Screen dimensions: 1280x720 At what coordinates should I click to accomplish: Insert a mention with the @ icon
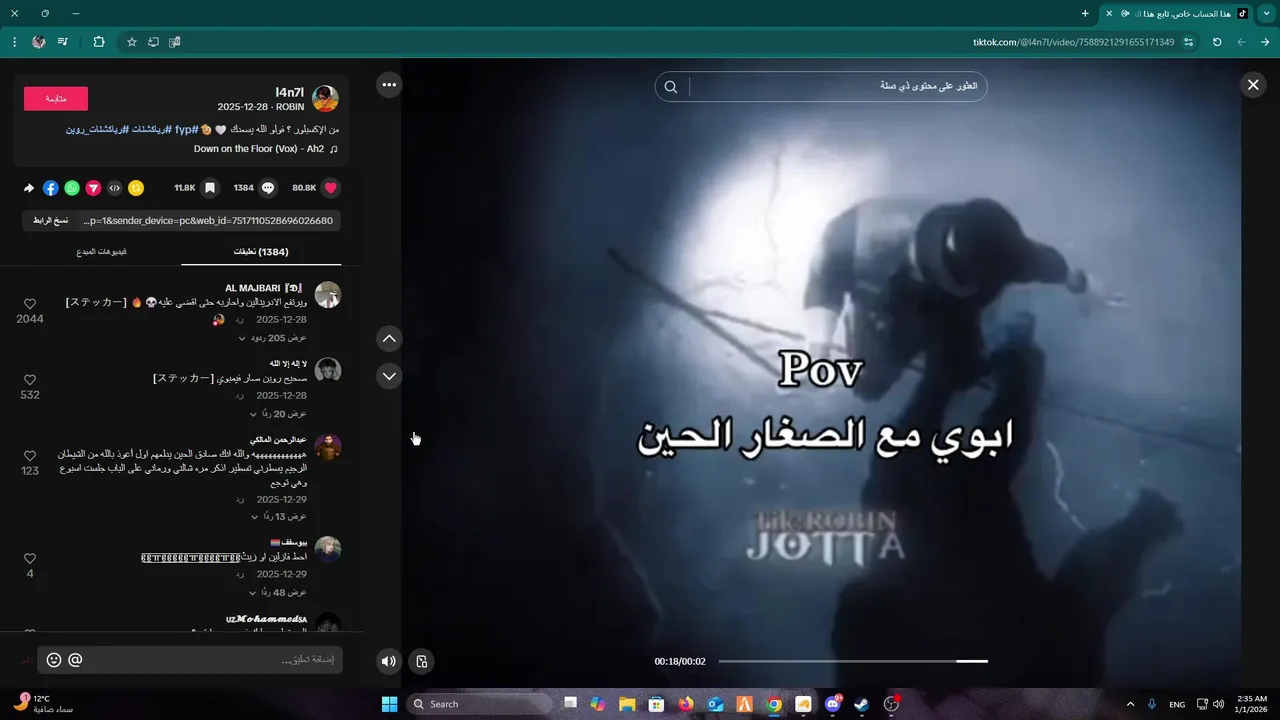click(x=75, y=660)
